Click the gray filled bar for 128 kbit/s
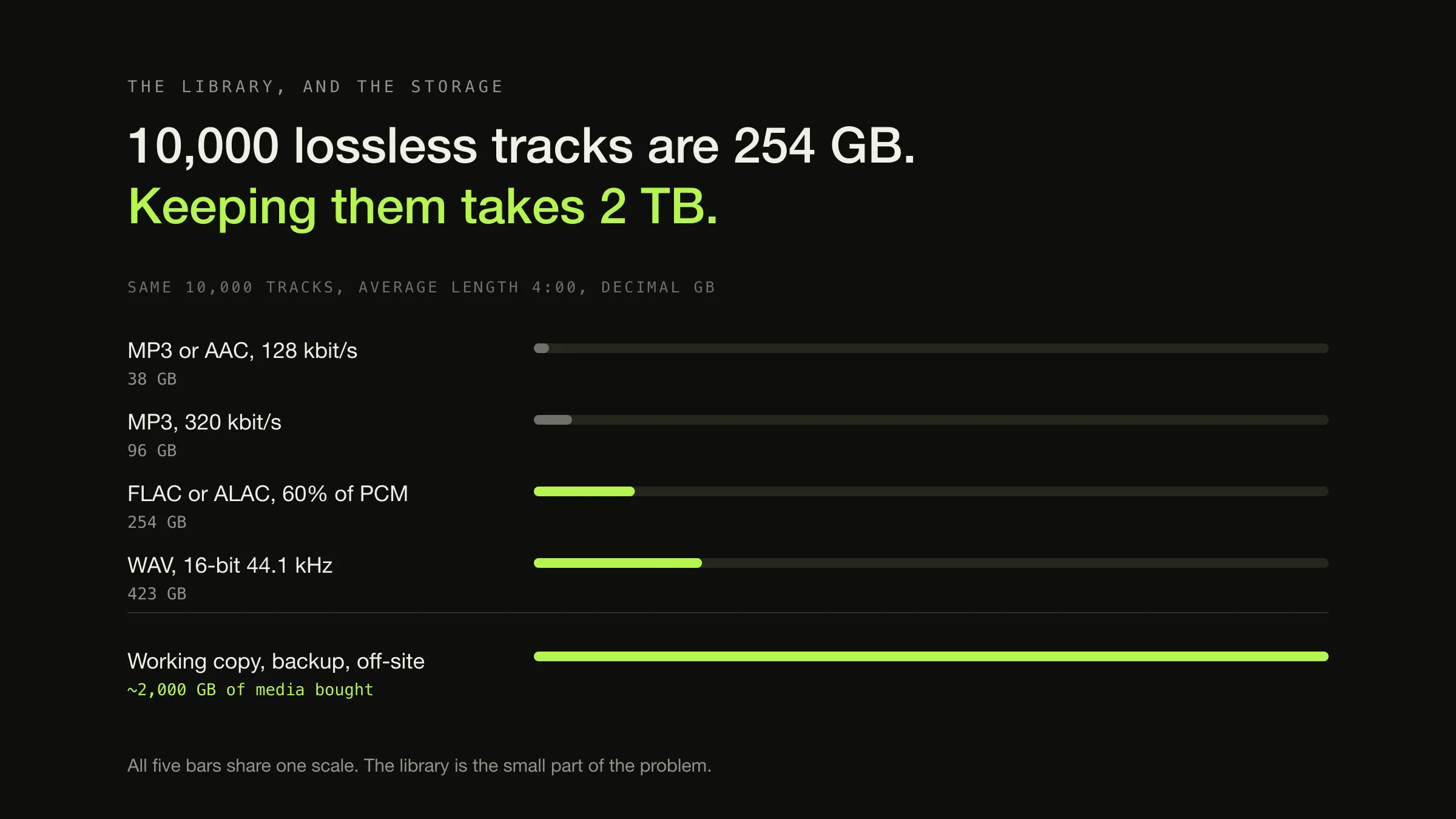This screenshot has width=1456, height=819. (541, 348)
